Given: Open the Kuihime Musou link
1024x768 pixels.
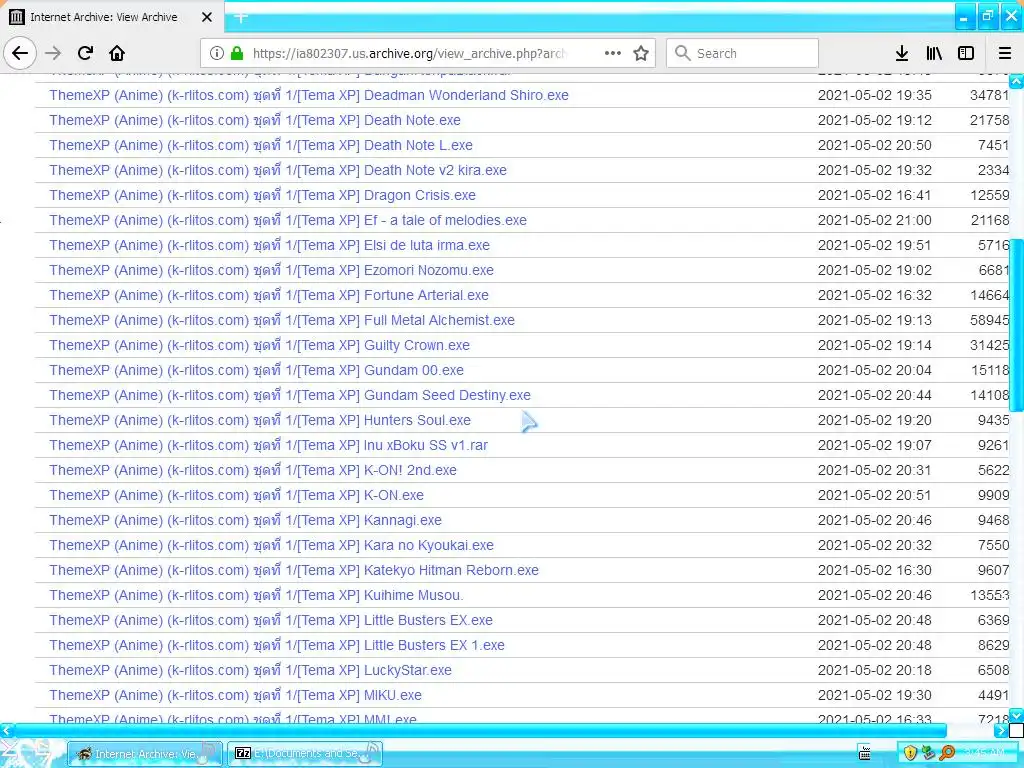Looking at the screenshot, I should tap(256, 596).
